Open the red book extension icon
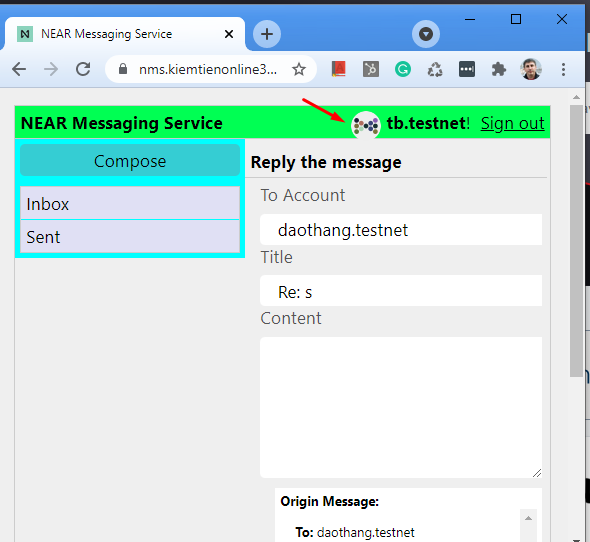590x542 pixels. point(339,69)
